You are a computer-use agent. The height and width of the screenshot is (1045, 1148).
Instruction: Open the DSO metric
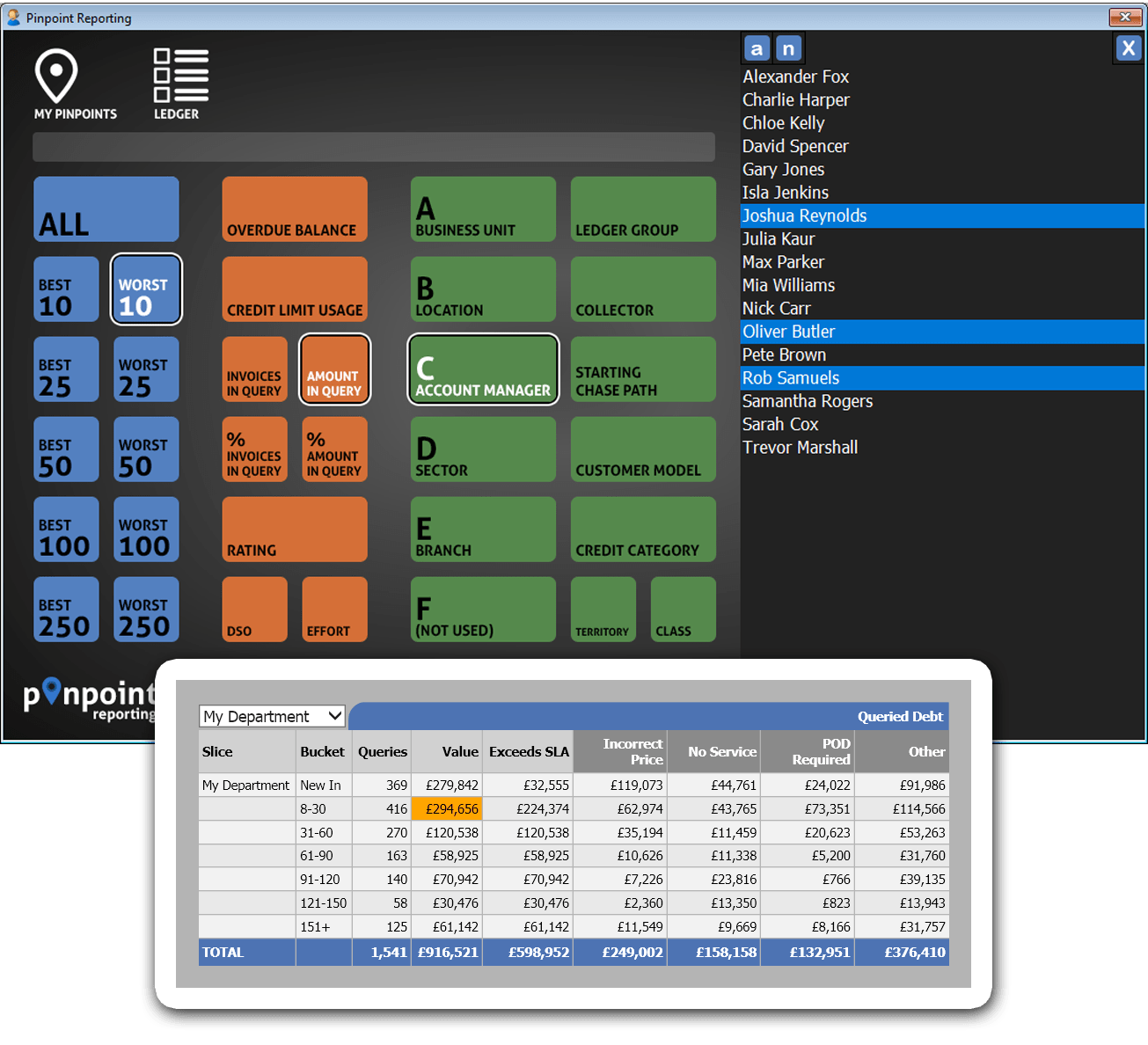pos(254,609)
